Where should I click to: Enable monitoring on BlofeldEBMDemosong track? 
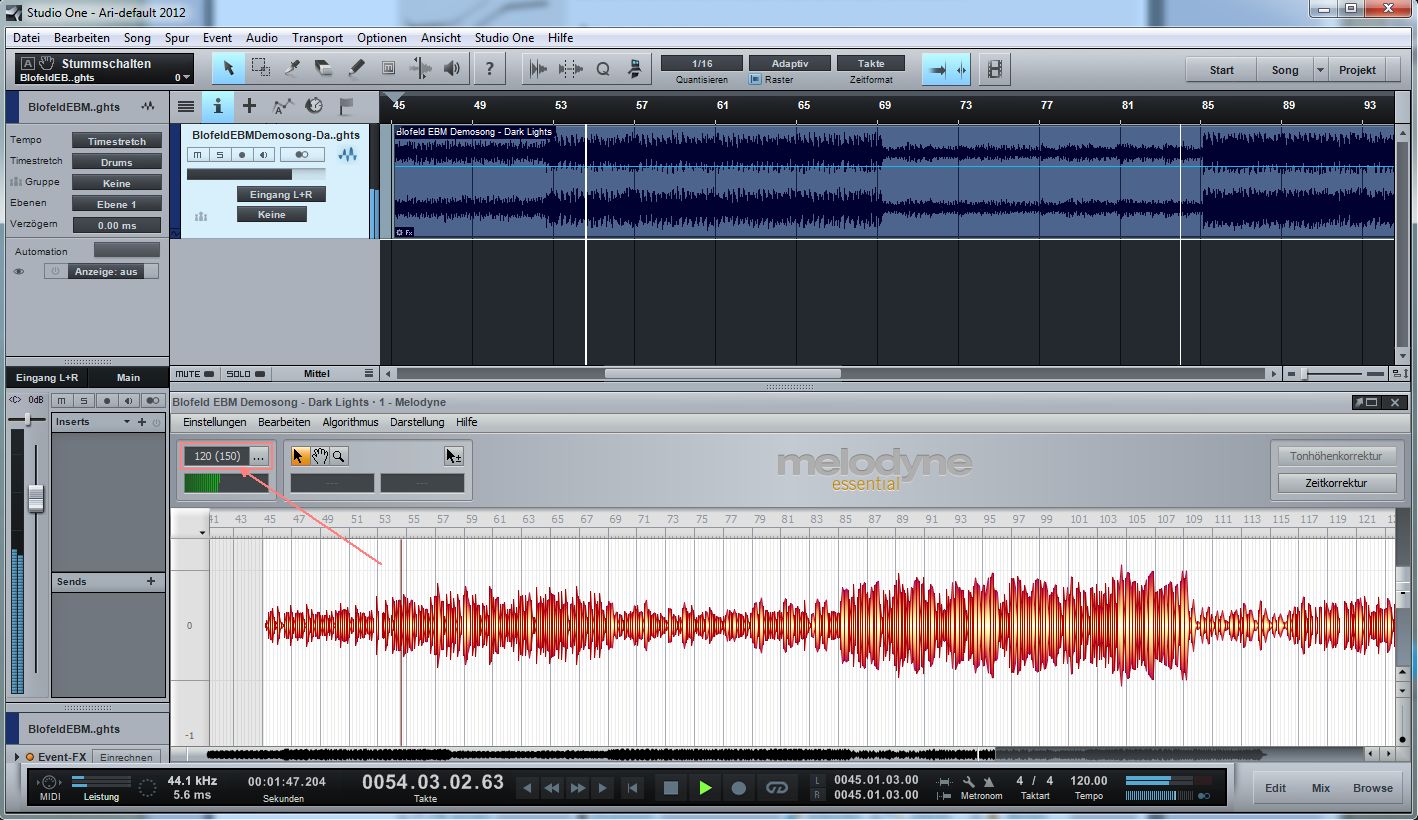pyautogui.click(x=263, y=155)
